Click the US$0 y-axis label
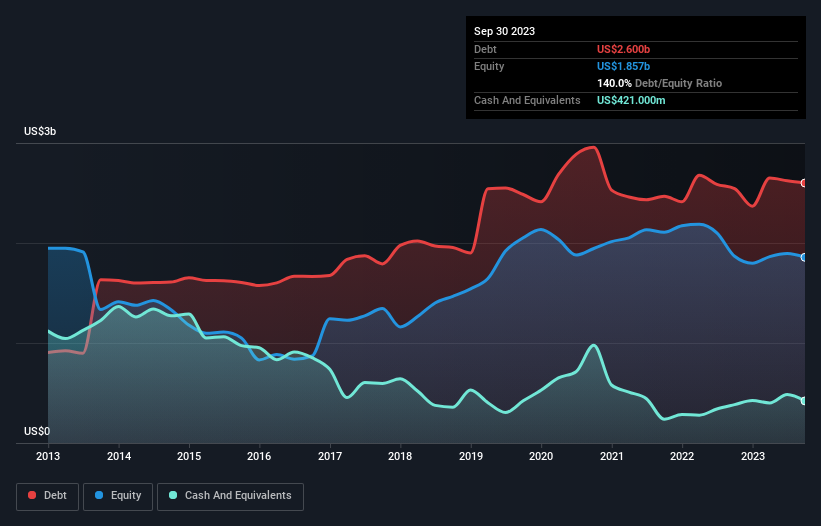 point(37,431)
